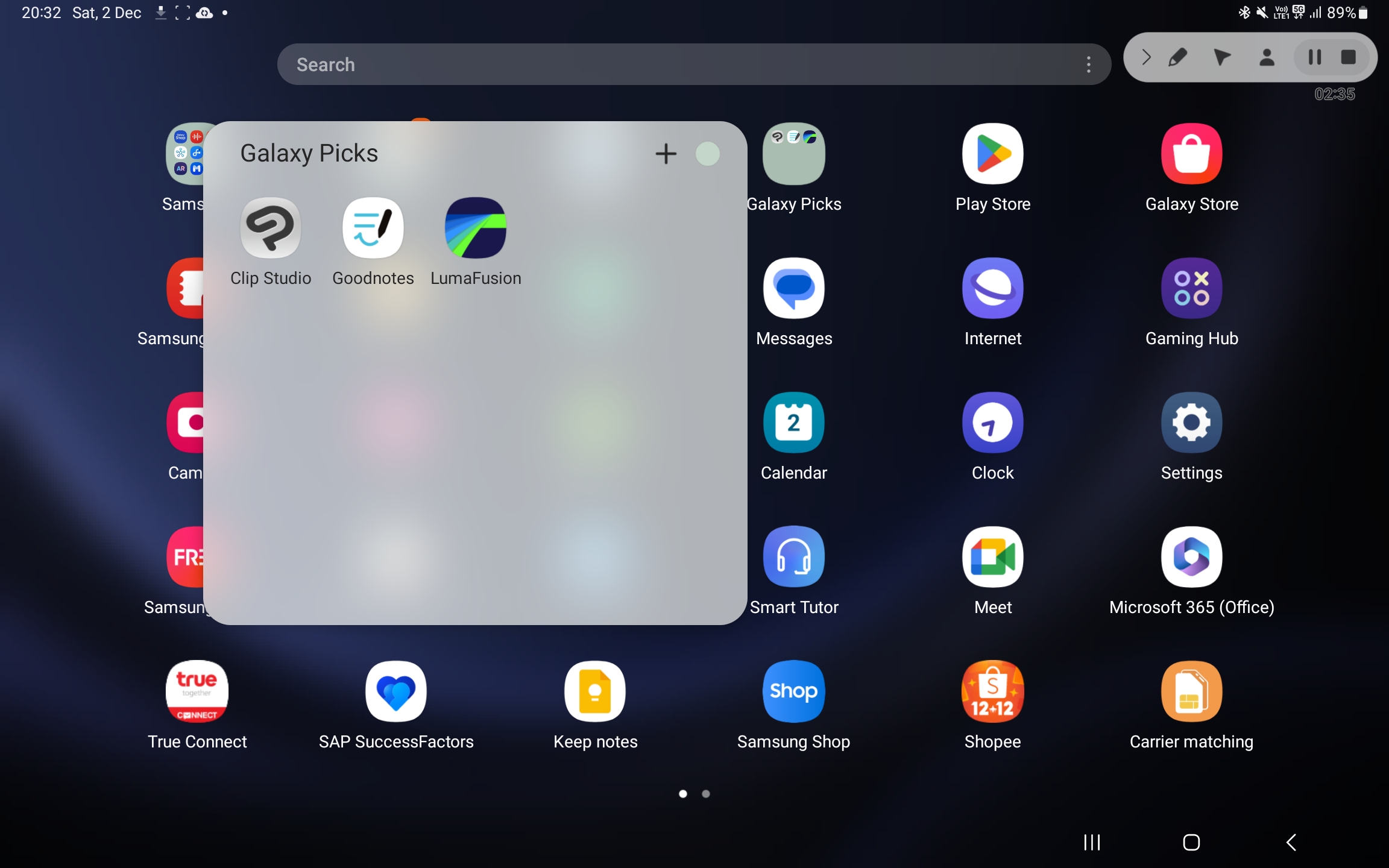1389x868 pixels.
Task: Launch Smart Tutor
Action: [794, 557]
